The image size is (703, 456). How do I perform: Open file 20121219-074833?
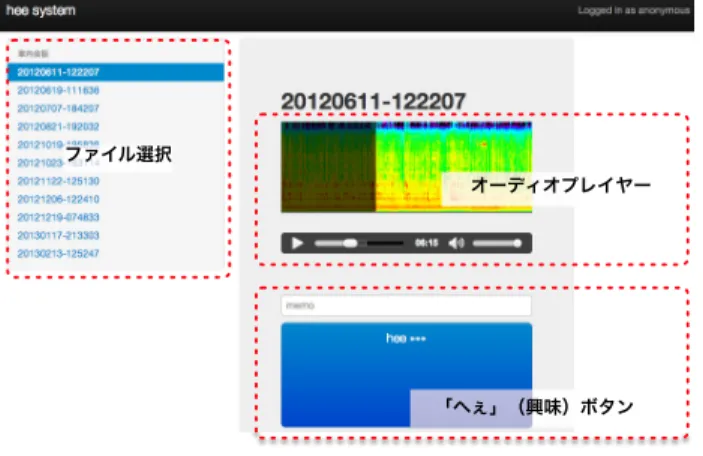58,217
